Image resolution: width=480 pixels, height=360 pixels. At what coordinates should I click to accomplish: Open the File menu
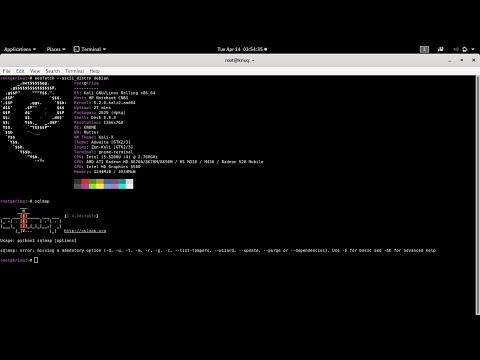coord(6,71)
